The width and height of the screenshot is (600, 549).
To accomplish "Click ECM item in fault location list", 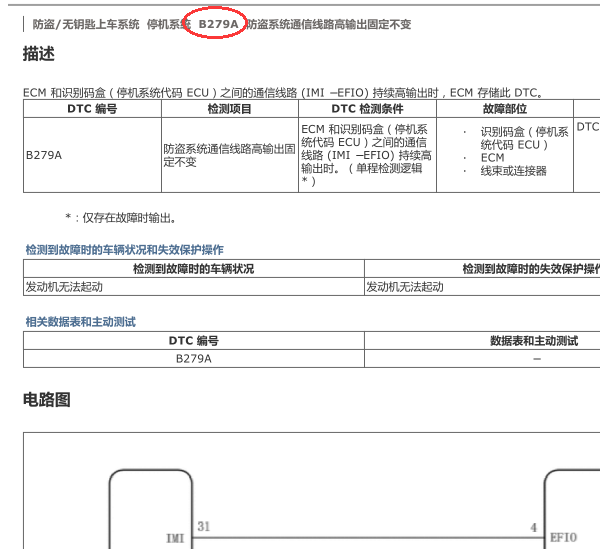I will (x=492, y=158).
